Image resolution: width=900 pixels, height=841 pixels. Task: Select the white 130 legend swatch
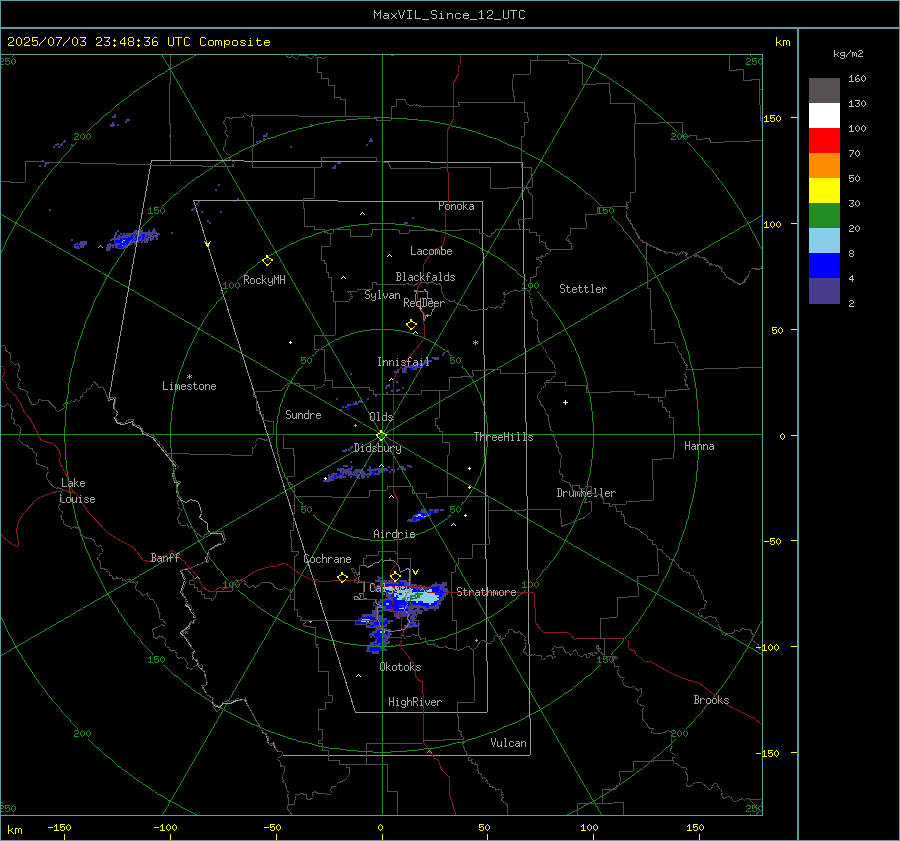(824, 115)
